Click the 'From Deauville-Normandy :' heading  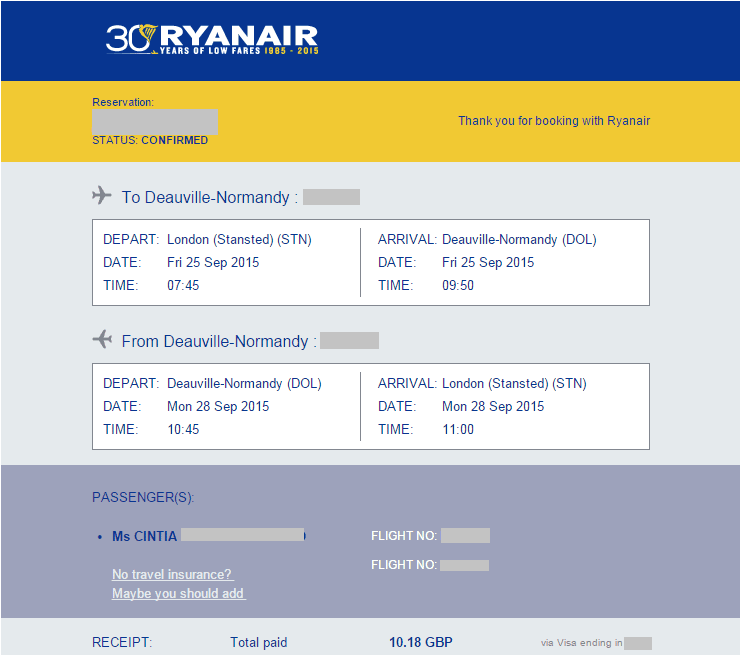(x=219, y=341)
